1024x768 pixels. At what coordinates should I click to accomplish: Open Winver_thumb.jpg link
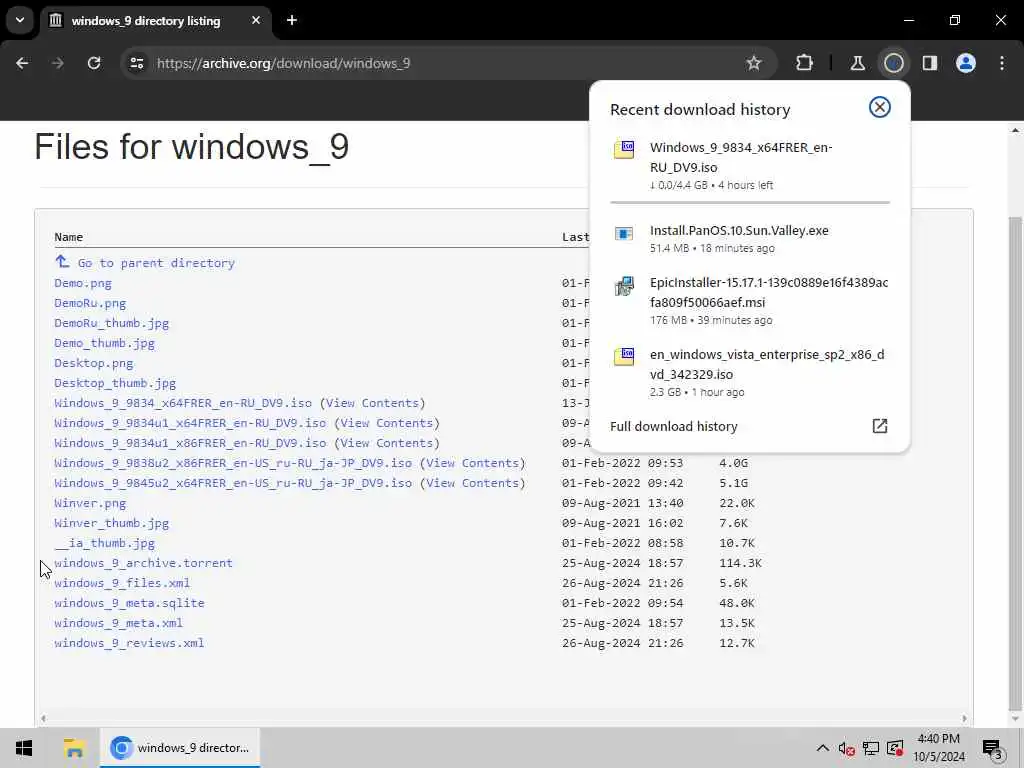click(x=112, y=523)
